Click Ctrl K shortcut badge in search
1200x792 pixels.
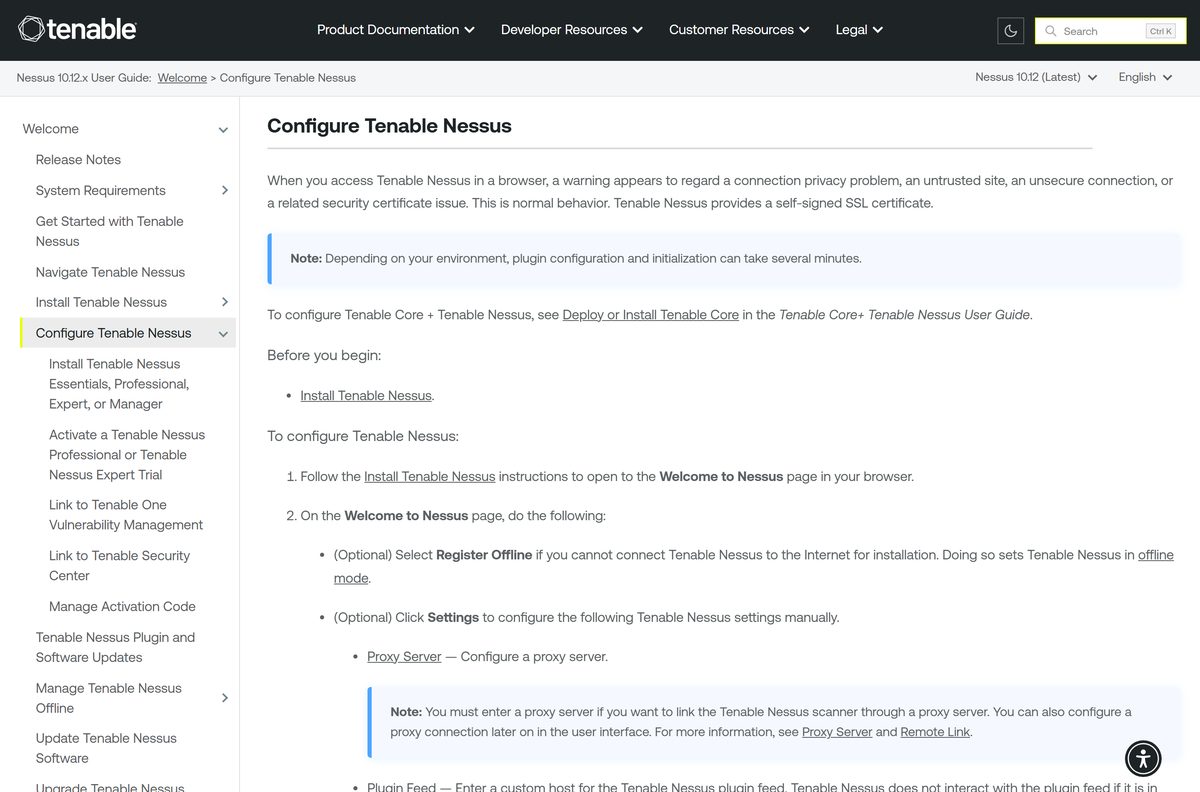point(1161,31)
